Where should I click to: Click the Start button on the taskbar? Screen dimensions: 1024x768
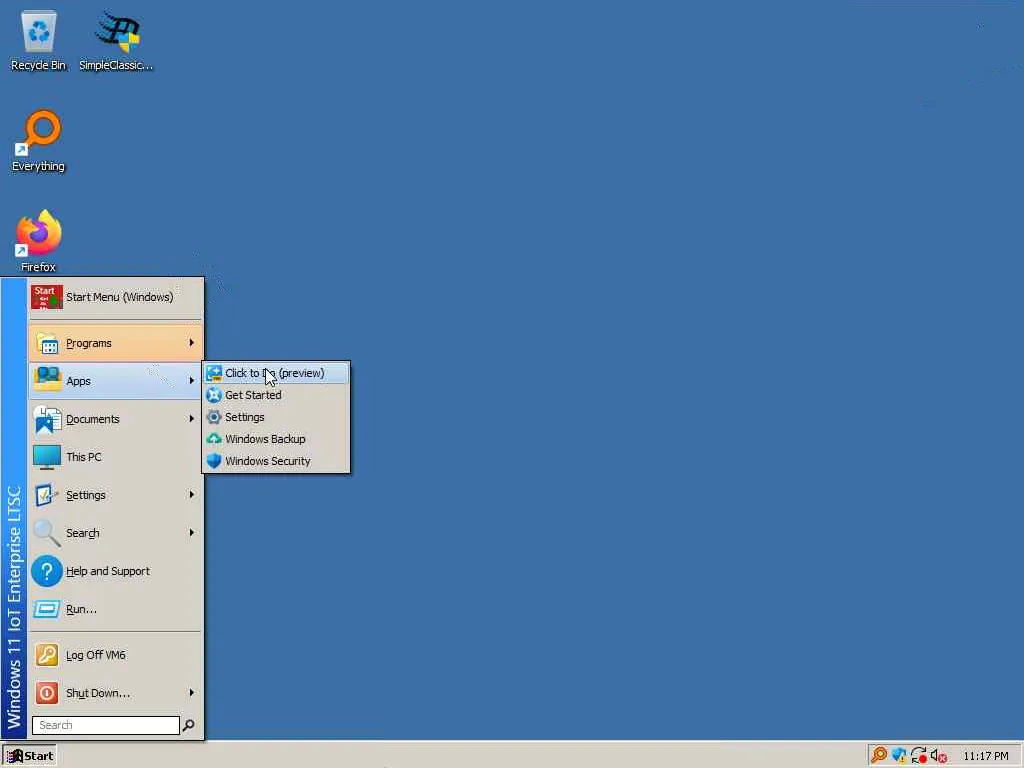click(x=29, y=756)
